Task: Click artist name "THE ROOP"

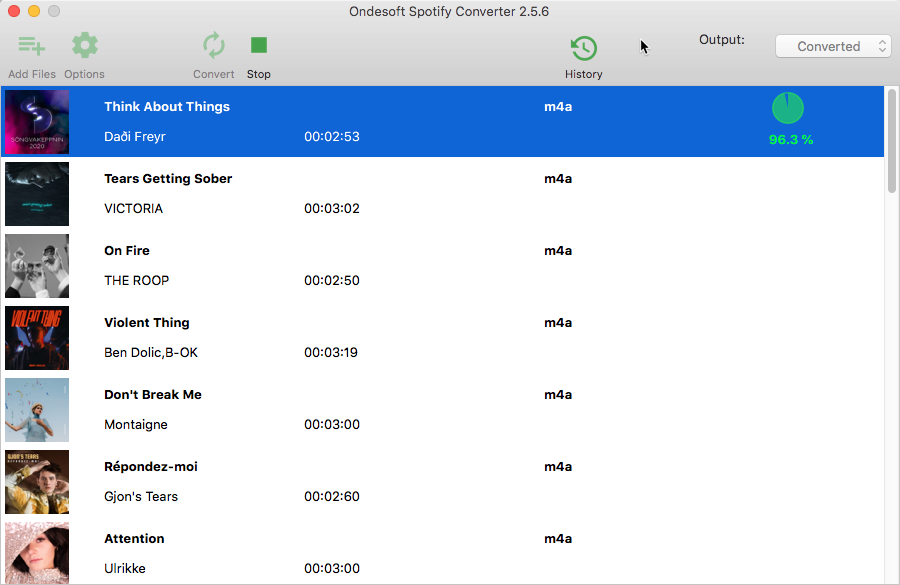Action: [137, 280]
